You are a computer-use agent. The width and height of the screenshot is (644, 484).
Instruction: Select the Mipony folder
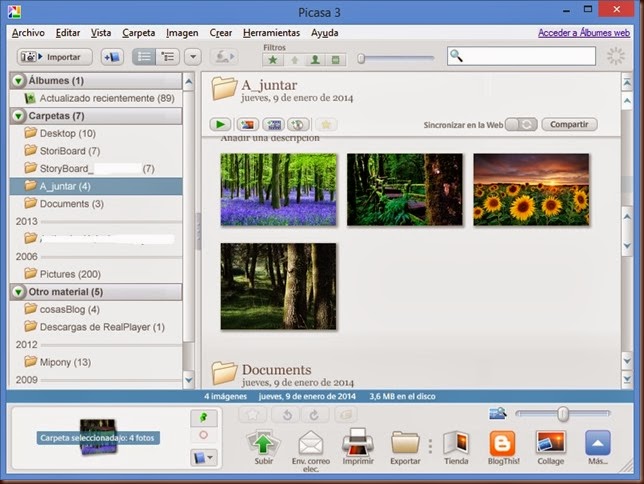96,362
